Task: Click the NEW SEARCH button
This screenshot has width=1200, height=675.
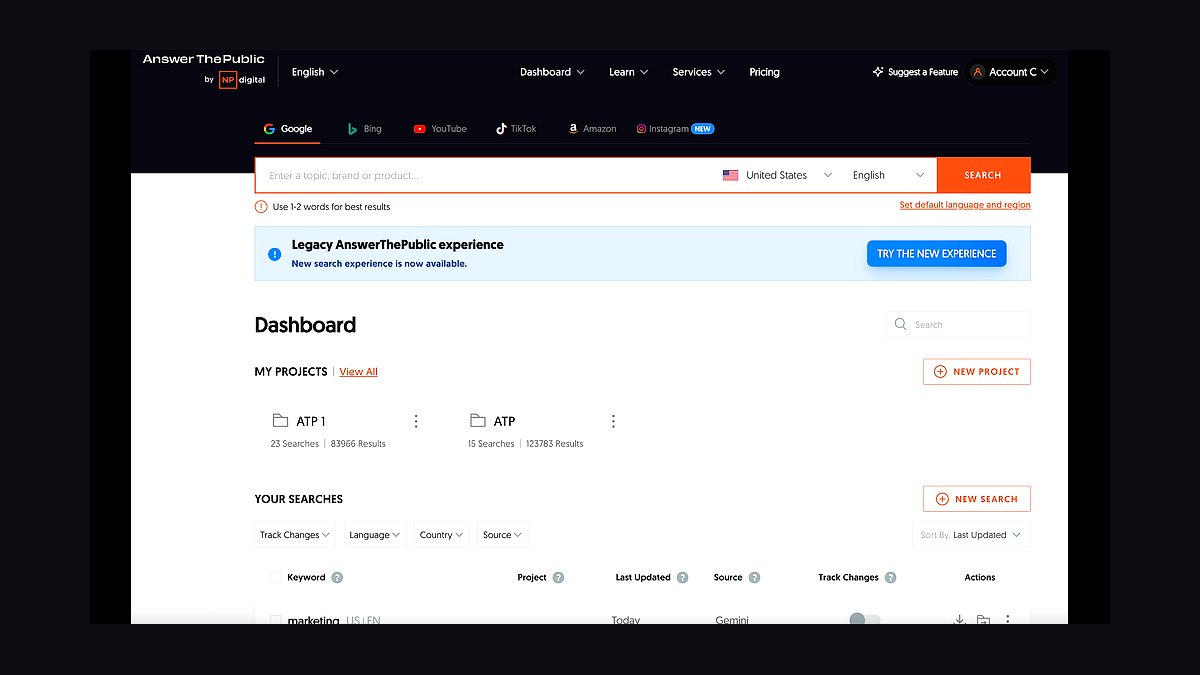Action: click(977, 499)
